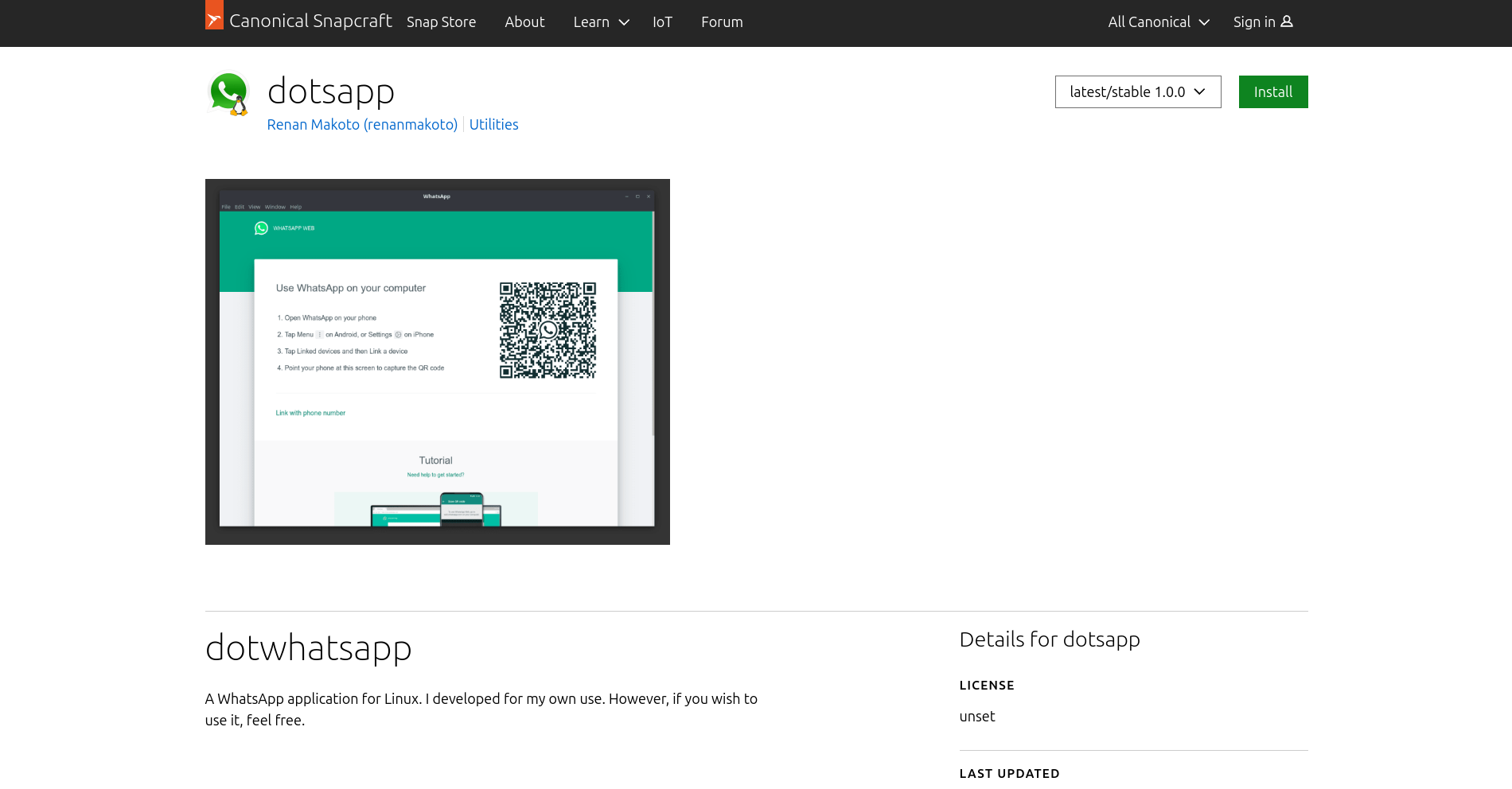Click the dotwhatsapp heading
The height and width of the screenshot is (789, 1512).
click(x=309, y=648)
